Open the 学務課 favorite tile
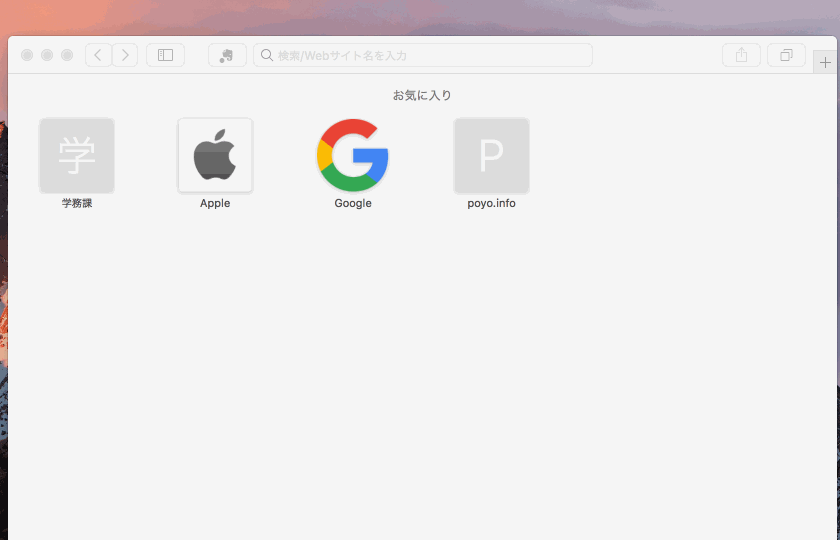 pos(77,156)
